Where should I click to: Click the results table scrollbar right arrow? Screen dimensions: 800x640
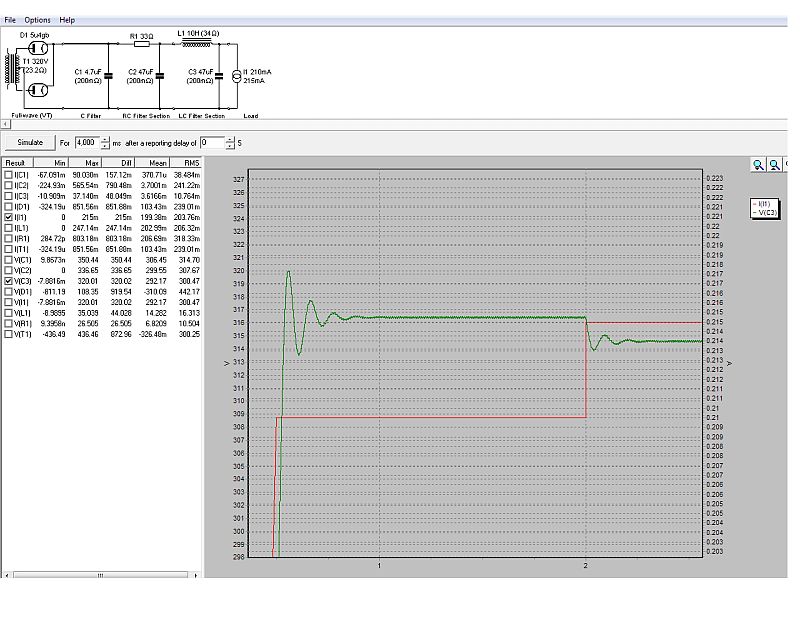coord(196,575)
